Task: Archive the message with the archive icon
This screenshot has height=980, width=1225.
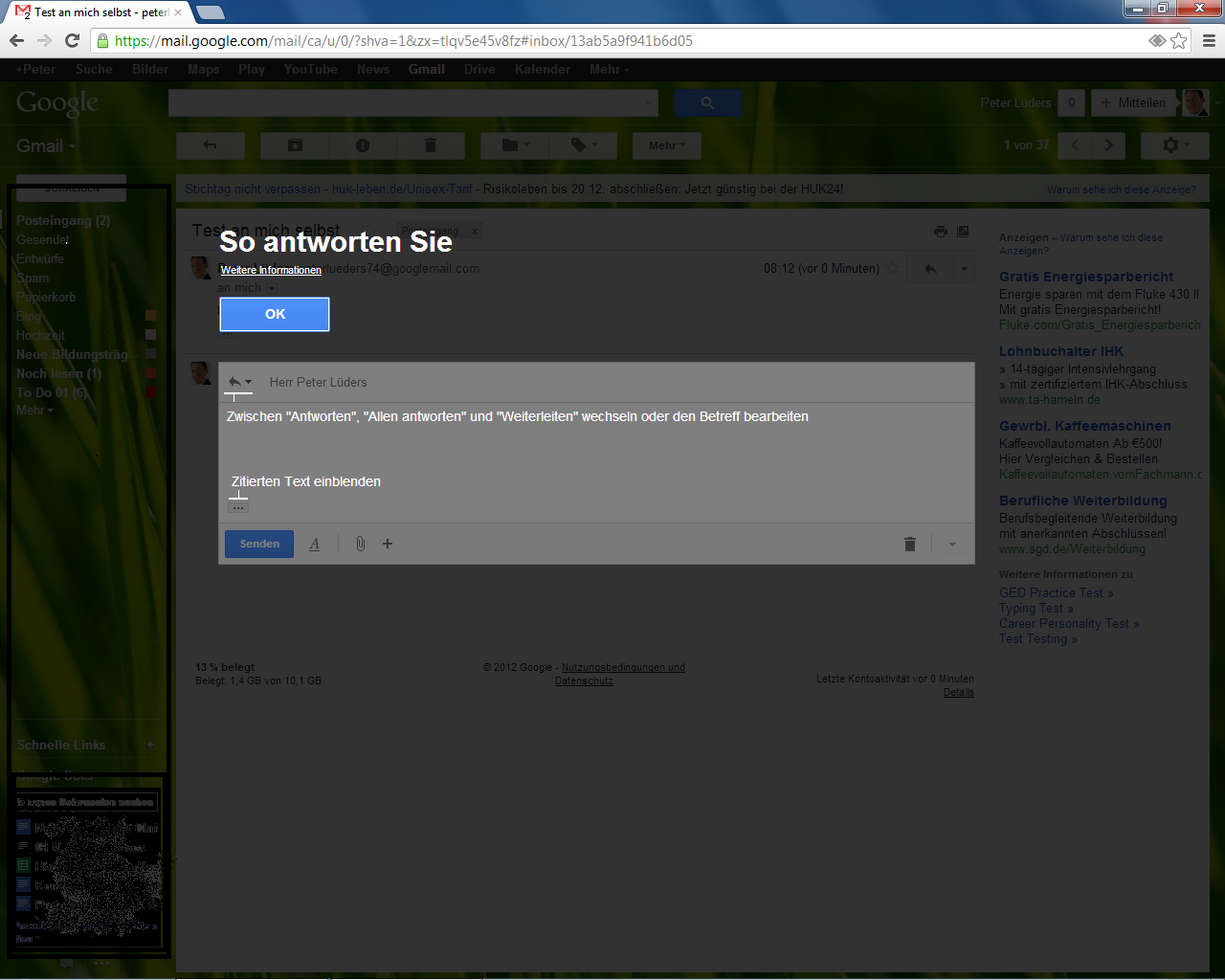Action: 295,145
